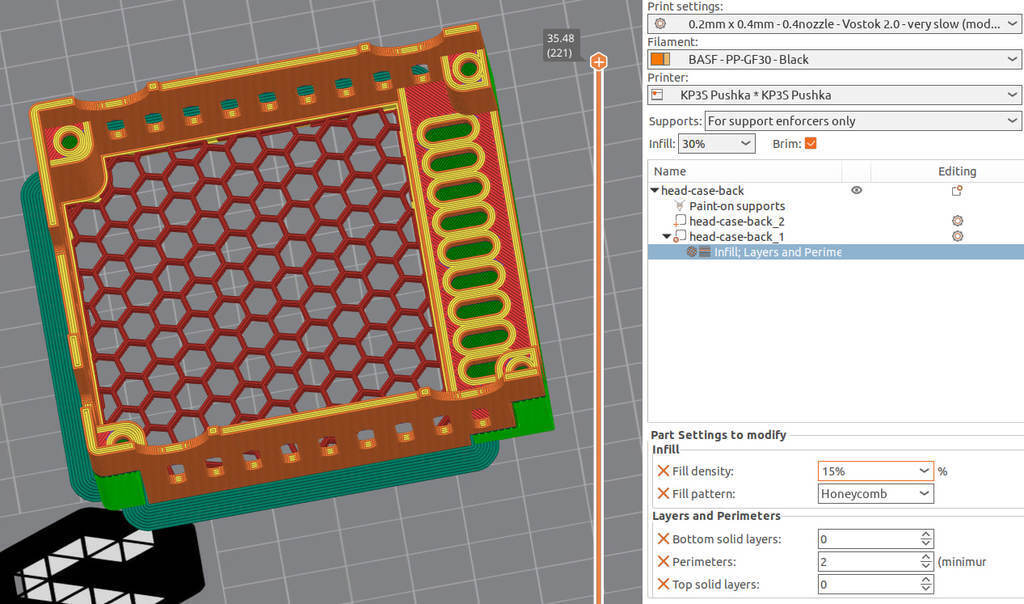Select 'Infill; Layers and Perimeters' entry

(776, 252)
